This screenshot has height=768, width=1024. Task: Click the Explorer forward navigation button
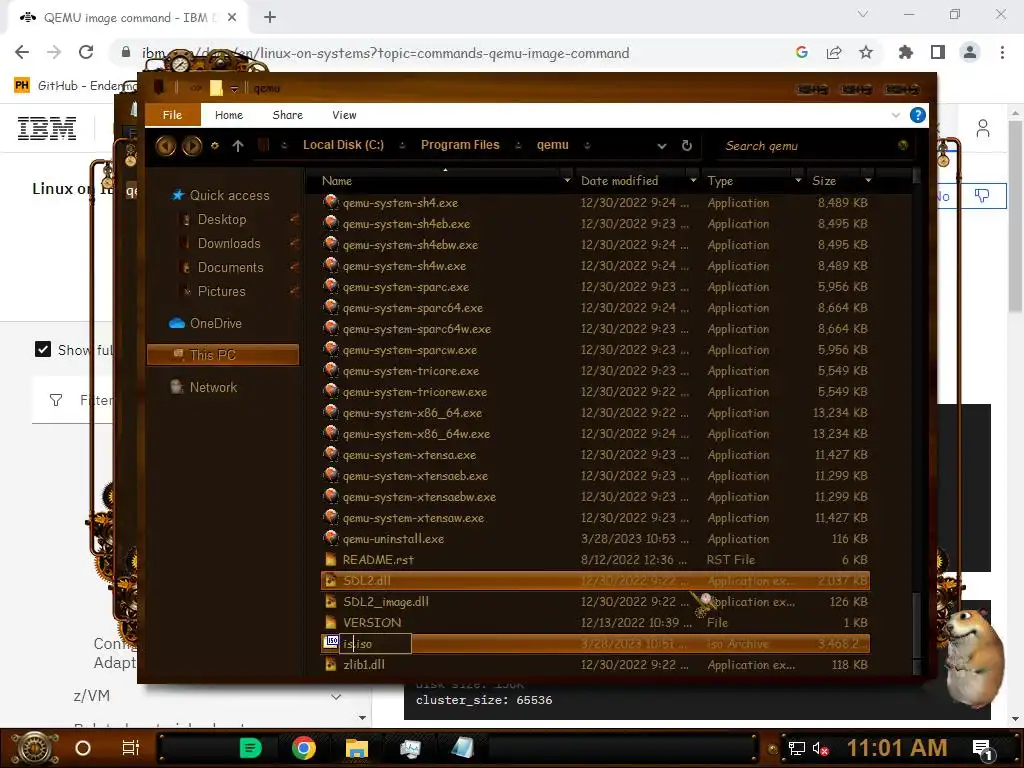coord(191,145)
